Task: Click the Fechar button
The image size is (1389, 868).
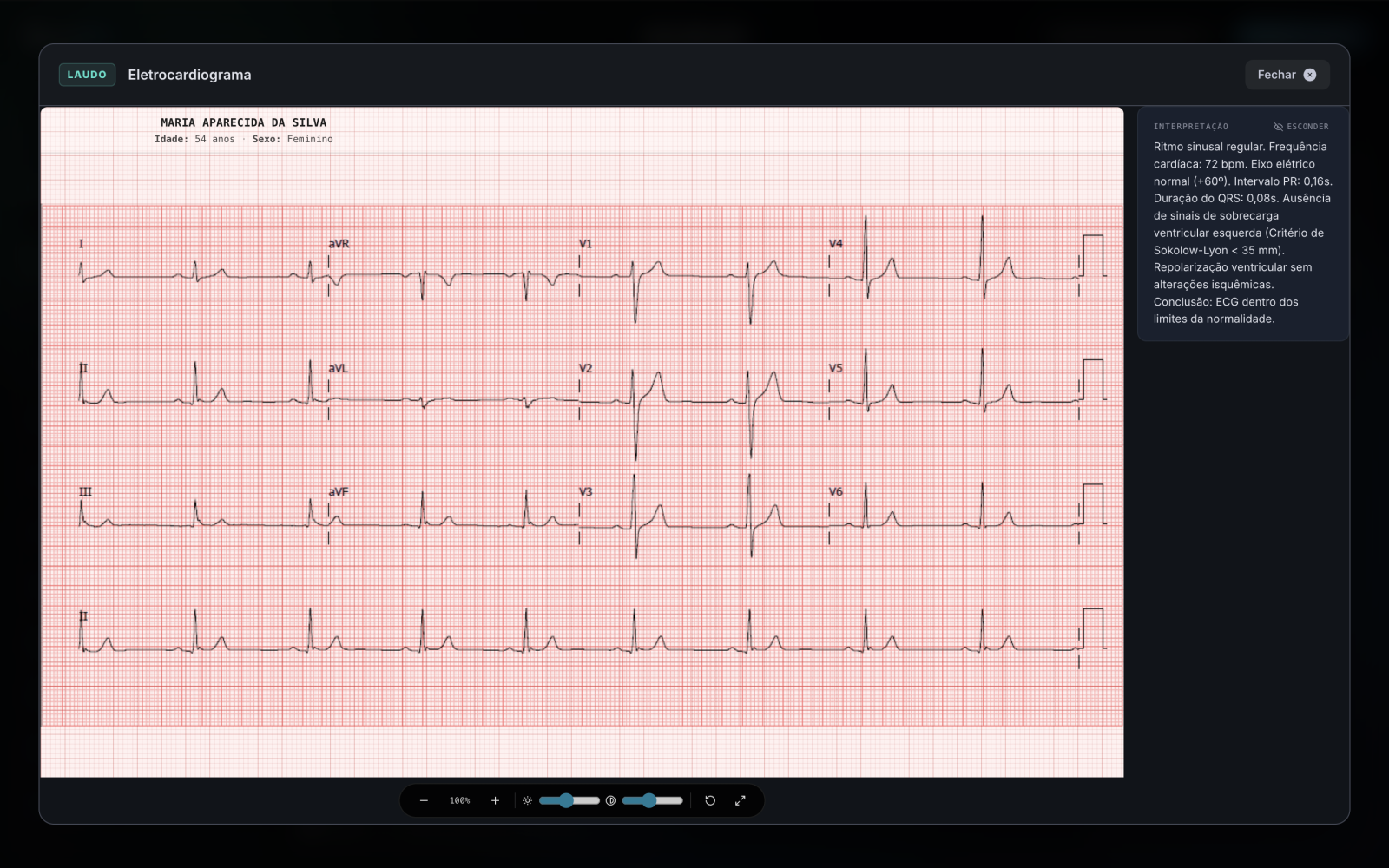Action: [x=1287, y=75]
